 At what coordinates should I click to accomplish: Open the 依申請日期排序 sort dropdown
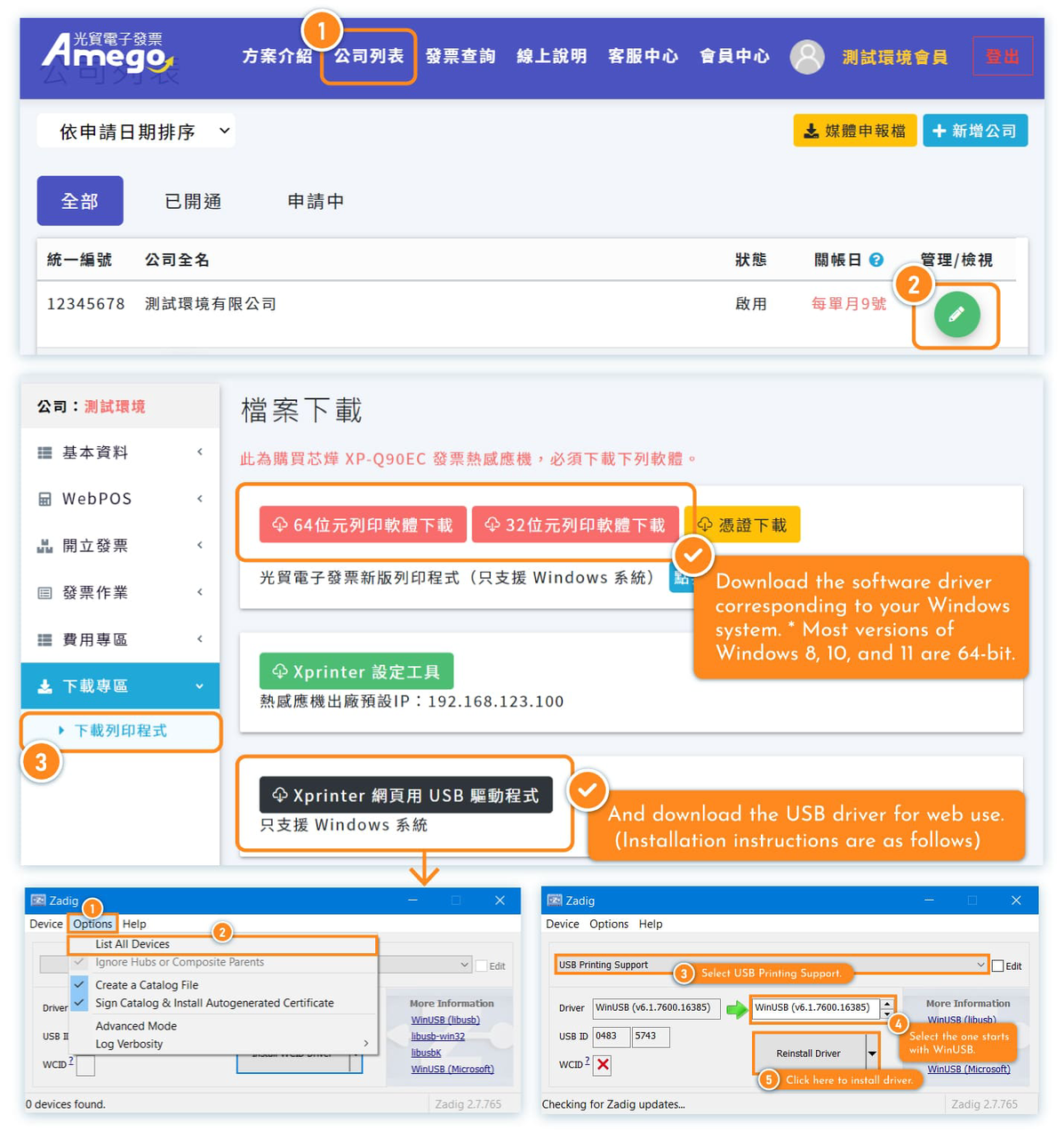(136, 132)
